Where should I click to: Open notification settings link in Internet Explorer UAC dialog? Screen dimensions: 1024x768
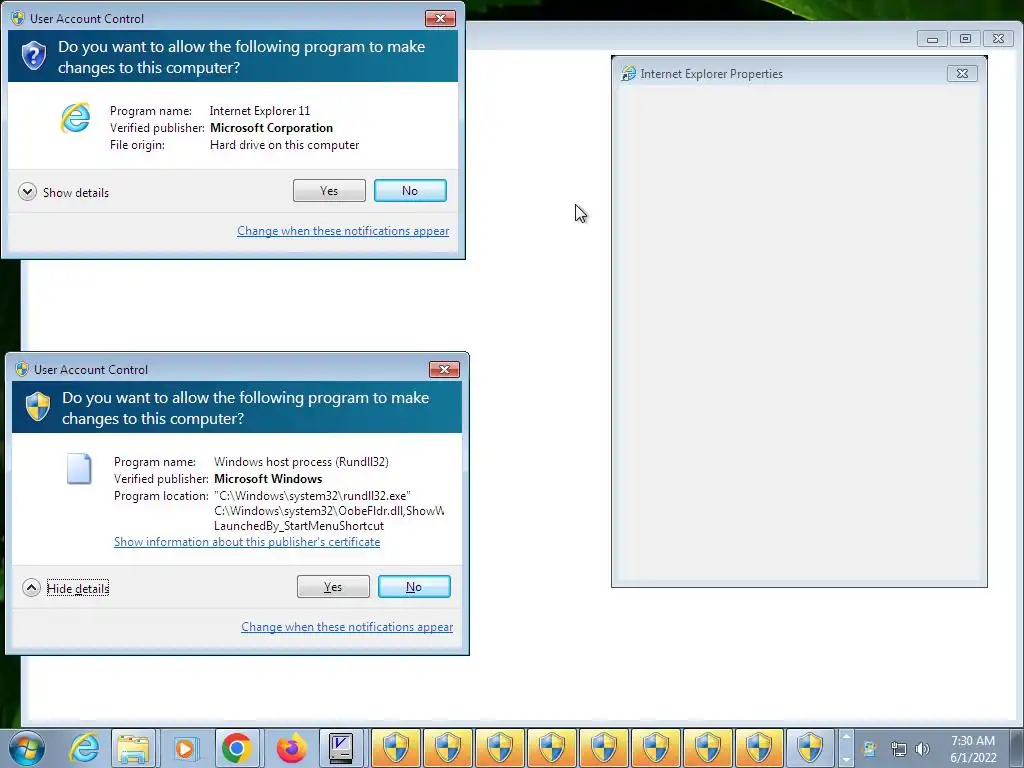point(343,231)
